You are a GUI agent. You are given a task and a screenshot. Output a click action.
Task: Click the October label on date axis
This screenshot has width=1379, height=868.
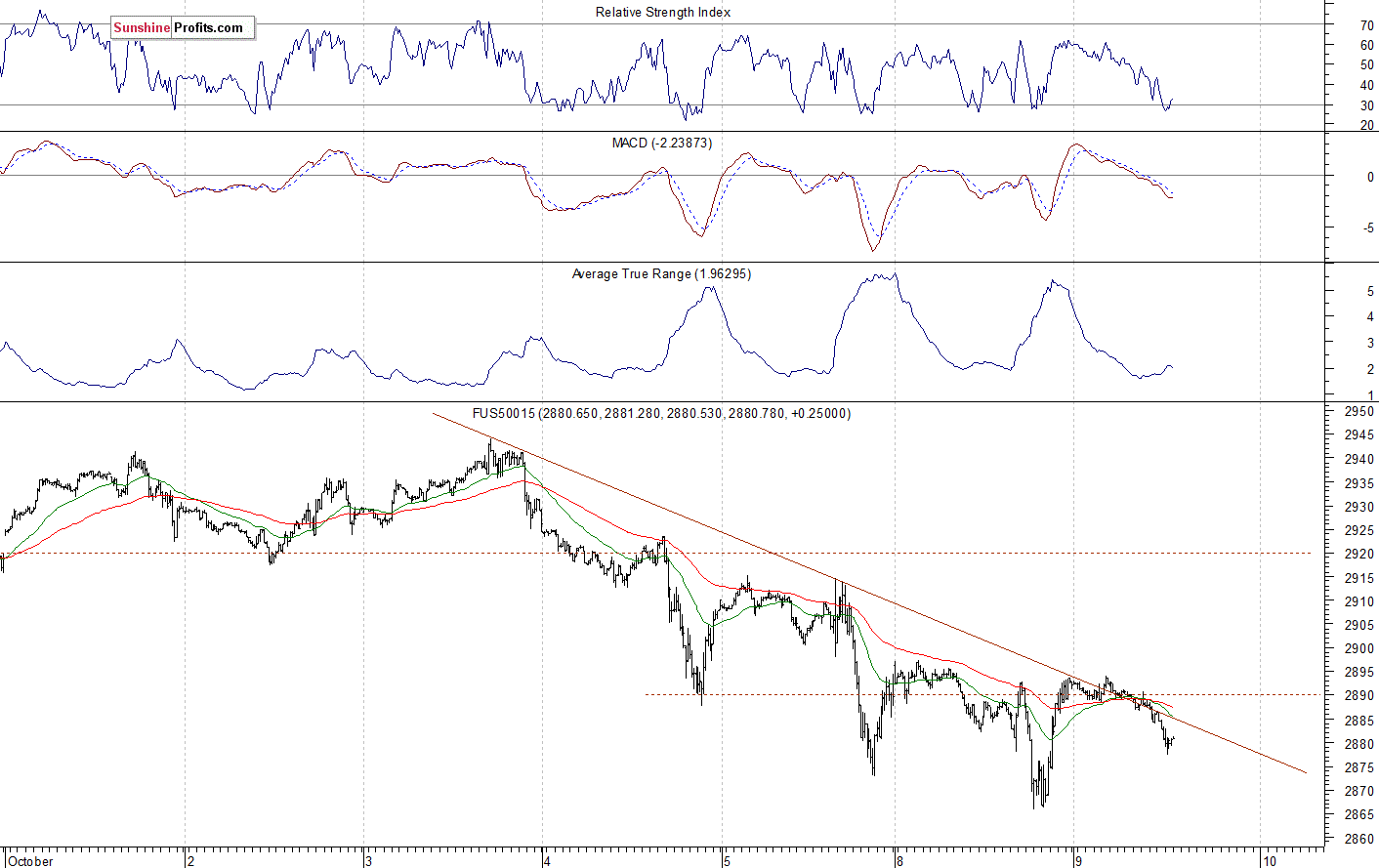click(29, 861)
